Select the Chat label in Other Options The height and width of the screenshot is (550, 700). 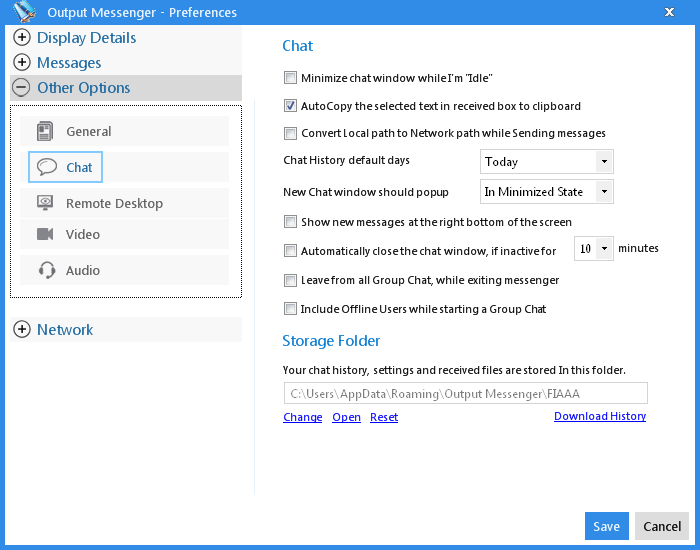click(79, 167)
